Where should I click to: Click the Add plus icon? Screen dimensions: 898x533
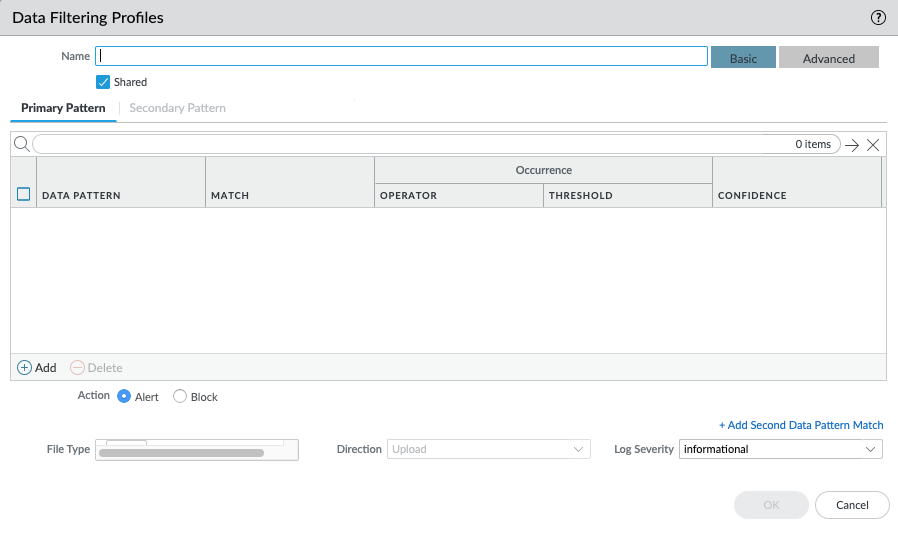(x=25, y=368)
